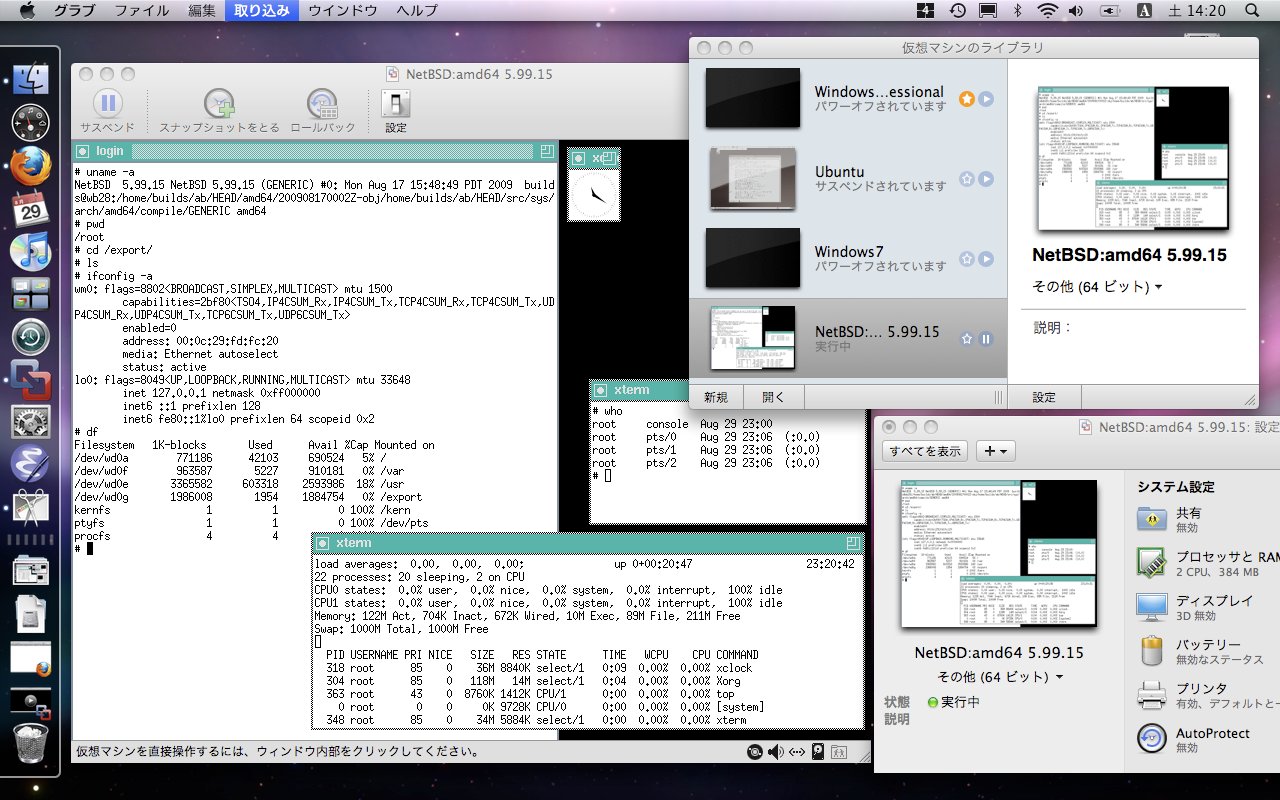Expand その他 (64 ビット) dropdown in library window

(x=1097, y=287)
